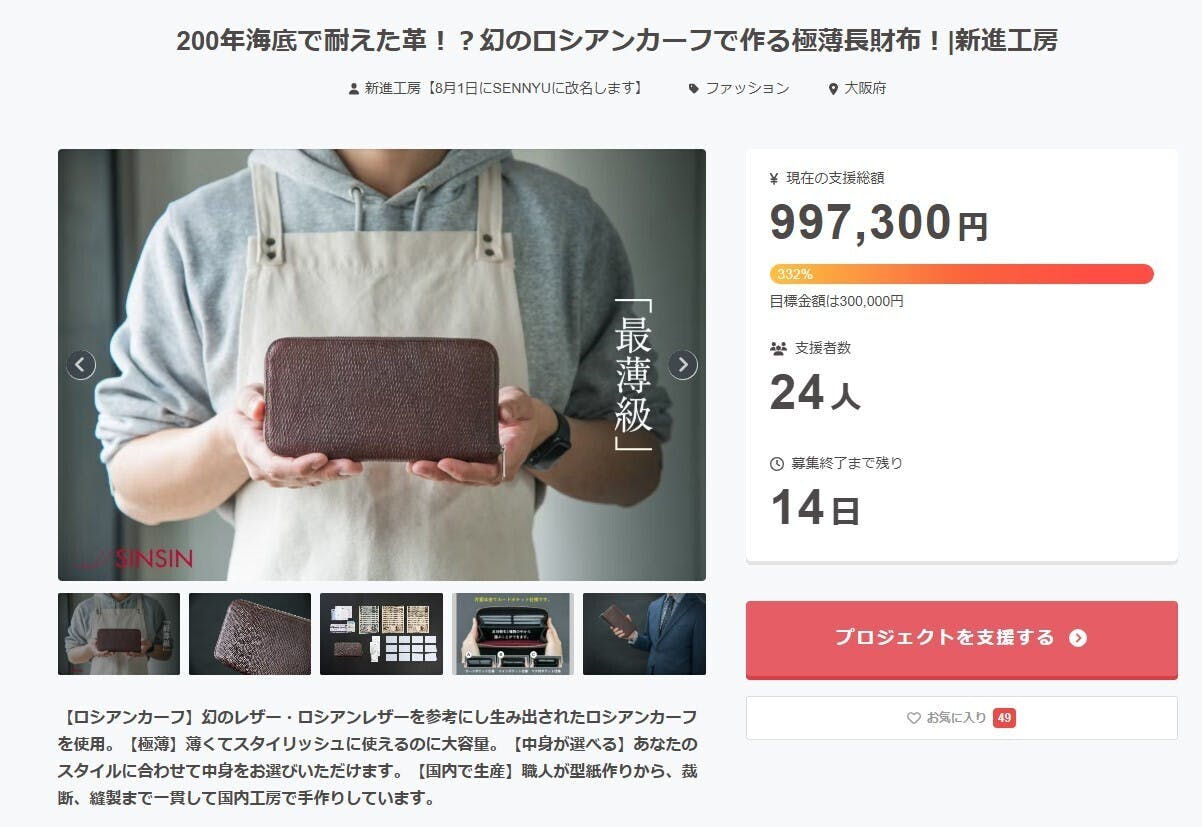The width and height of the screenshot is (1202, 827).
Task: Click the location pin icon beside 大阪府
Action: (x=833, y=89)
